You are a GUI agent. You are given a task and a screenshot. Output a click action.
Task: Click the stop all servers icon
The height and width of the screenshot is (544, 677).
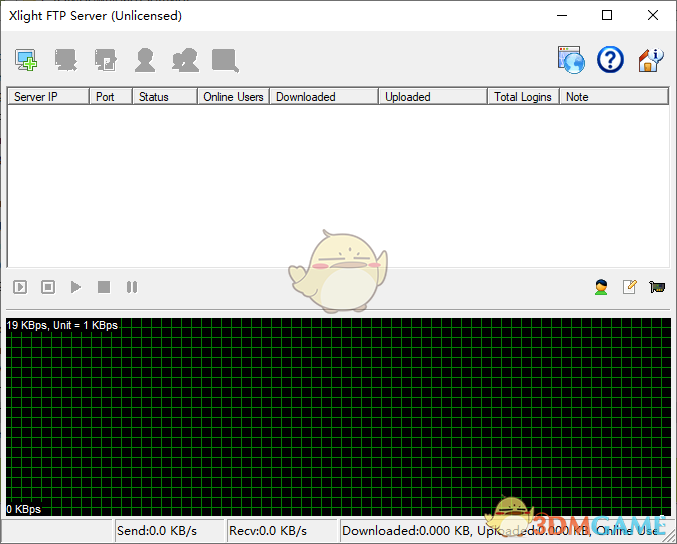tap(48, 287)
